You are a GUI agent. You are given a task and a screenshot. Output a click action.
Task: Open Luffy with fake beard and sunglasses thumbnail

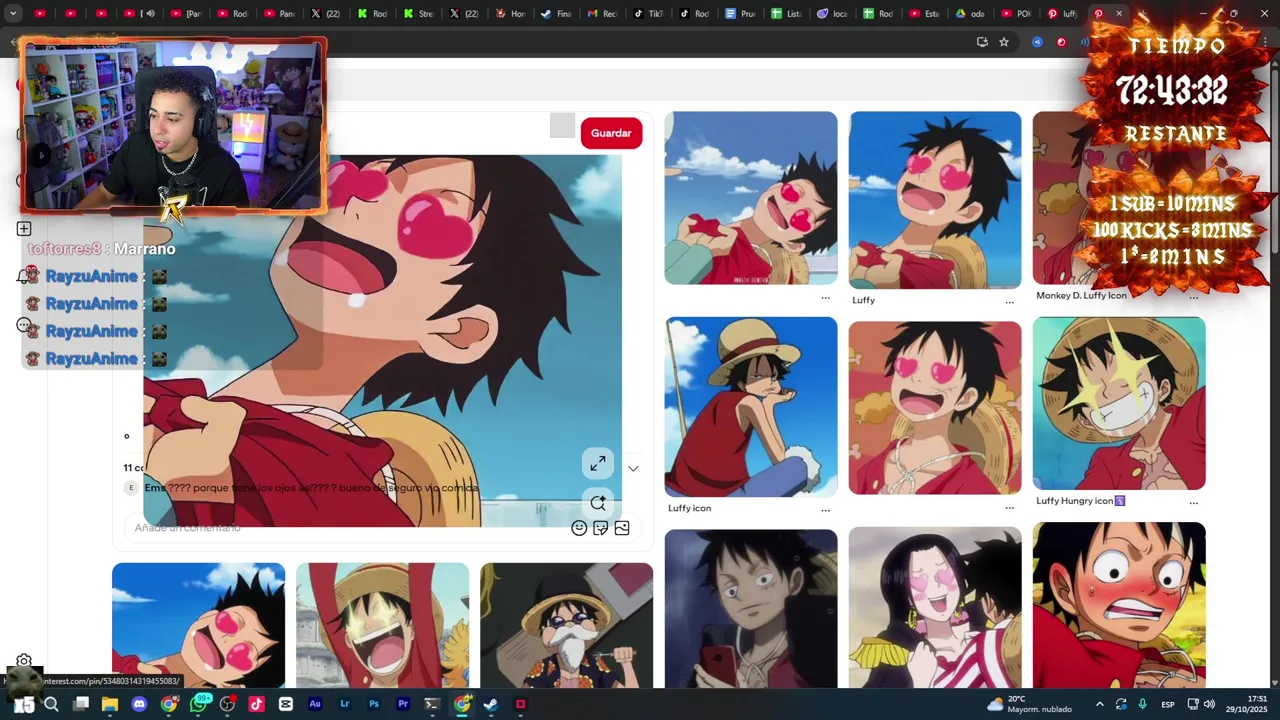[566, 625]
